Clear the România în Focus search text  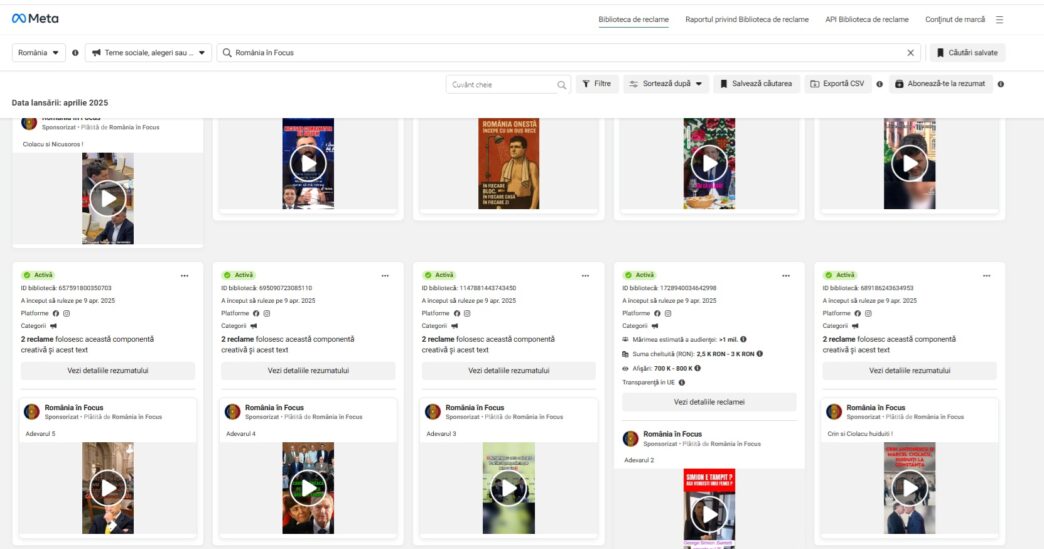910,53
